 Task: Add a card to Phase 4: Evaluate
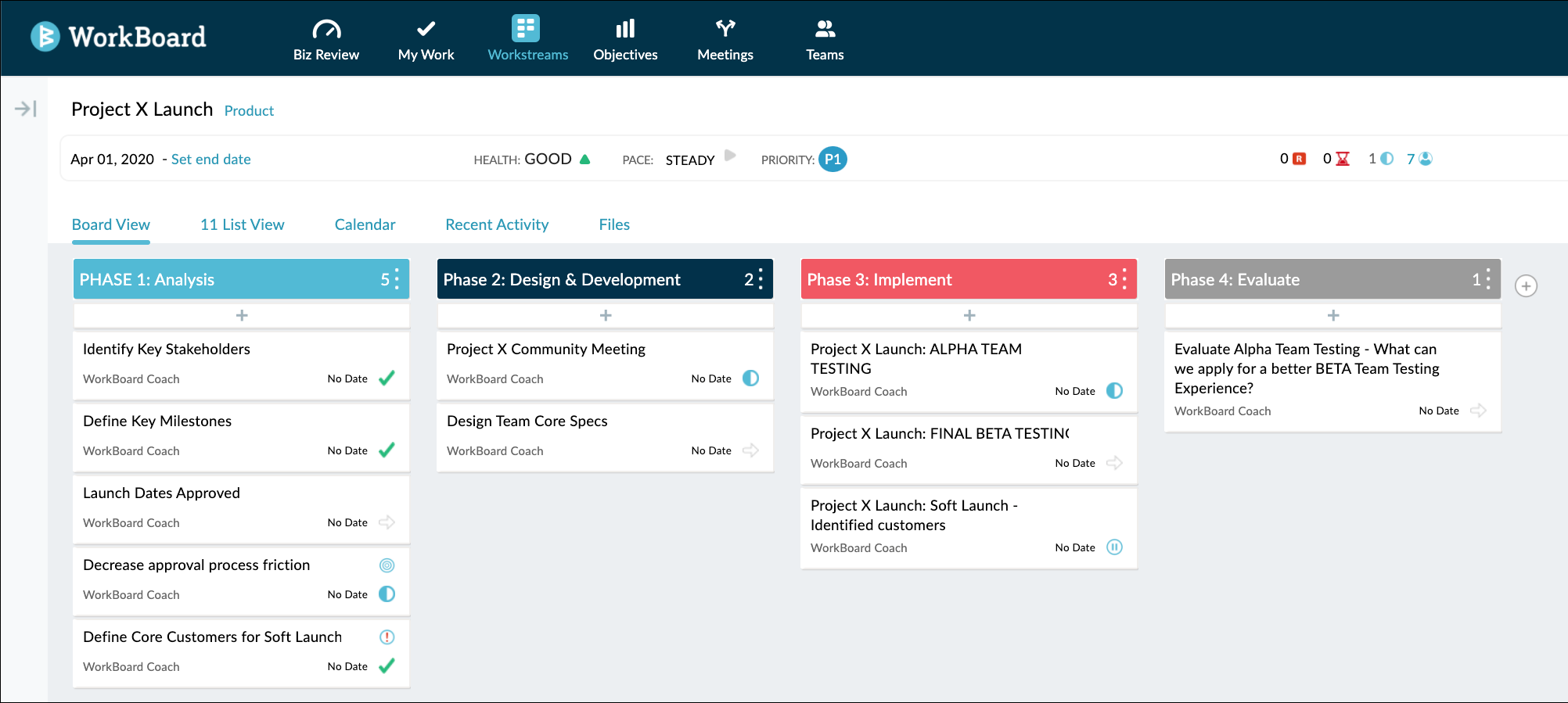1333,315
